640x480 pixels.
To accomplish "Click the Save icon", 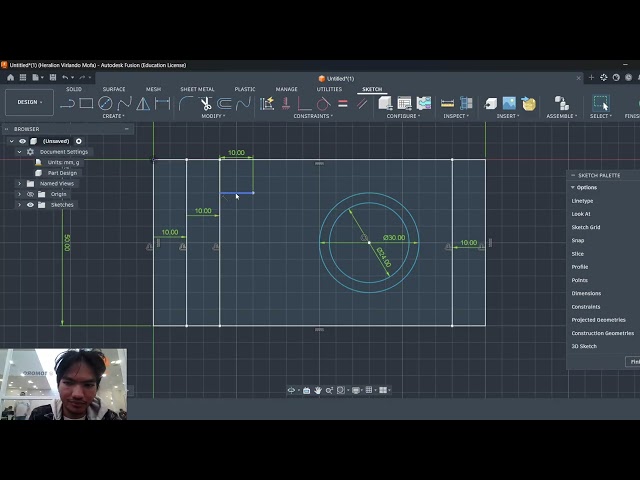I will point(53,77).
